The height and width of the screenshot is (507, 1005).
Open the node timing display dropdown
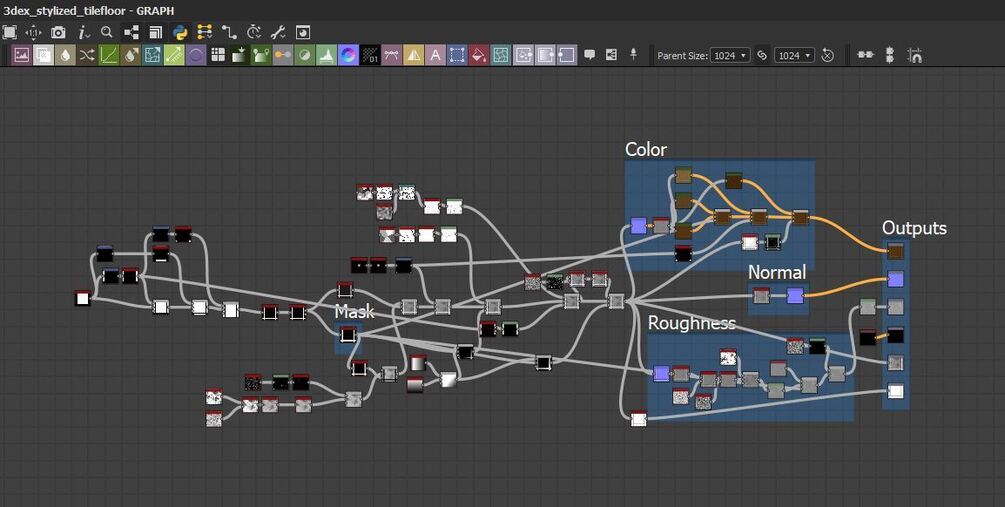pyautogui.click(x=254, y=32)
